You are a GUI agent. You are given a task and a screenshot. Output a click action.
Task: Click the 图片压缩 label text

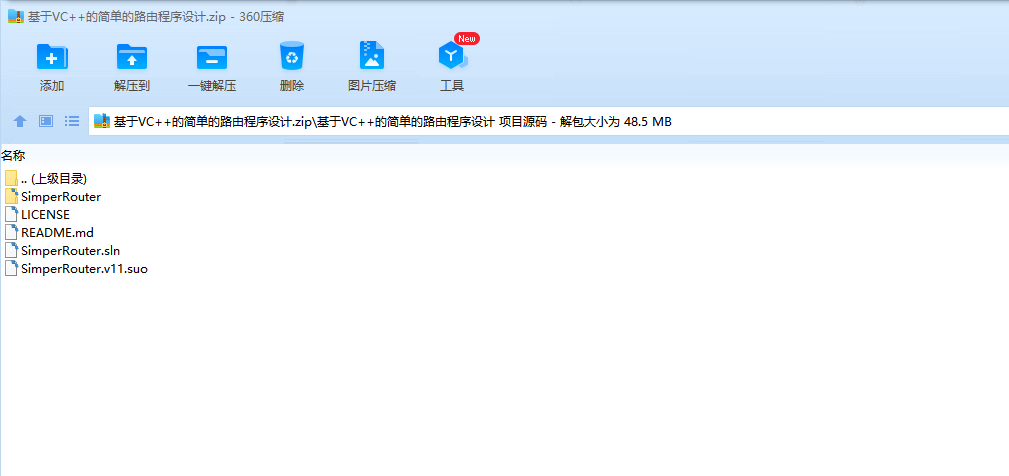pyautogui.click(x=372, y=86)
